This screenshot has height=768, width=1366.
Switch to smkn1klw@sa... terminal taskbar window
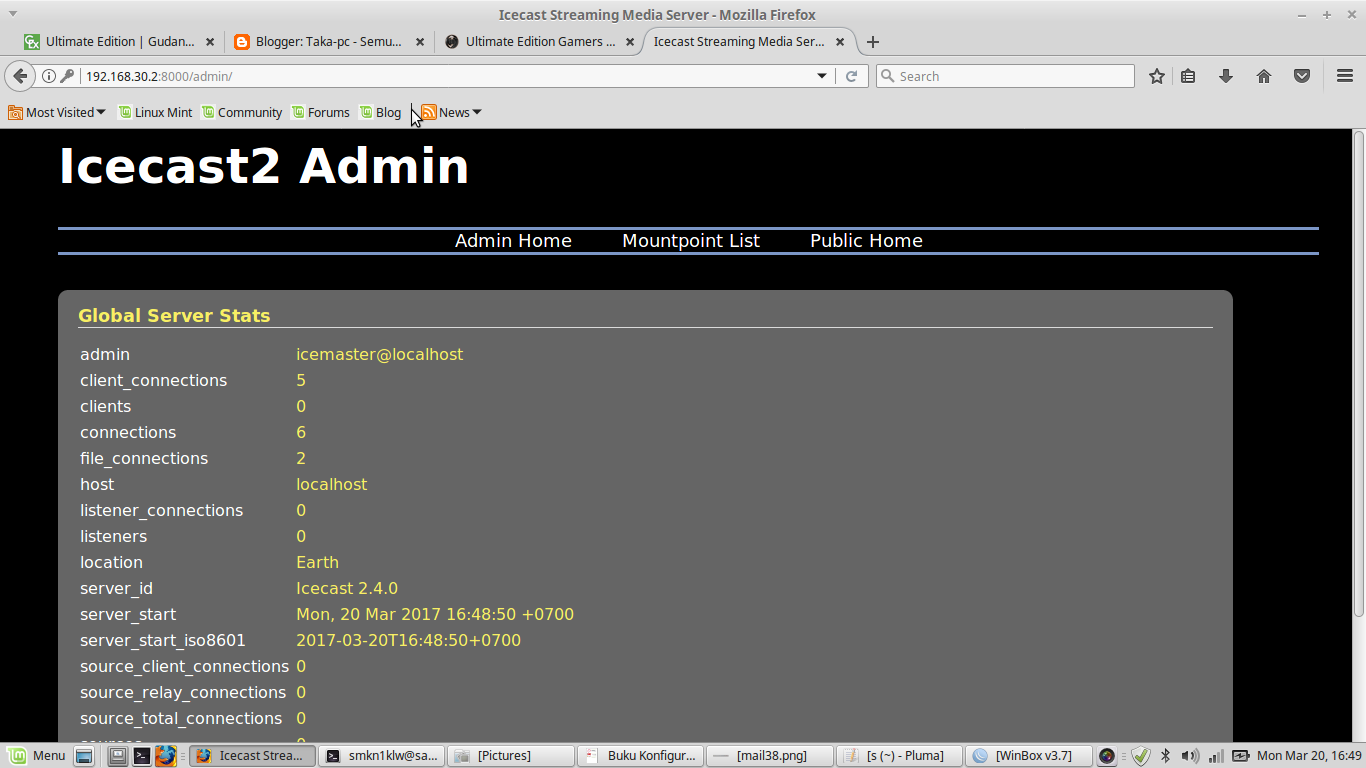pyautogui.click(x=382, y=756)
